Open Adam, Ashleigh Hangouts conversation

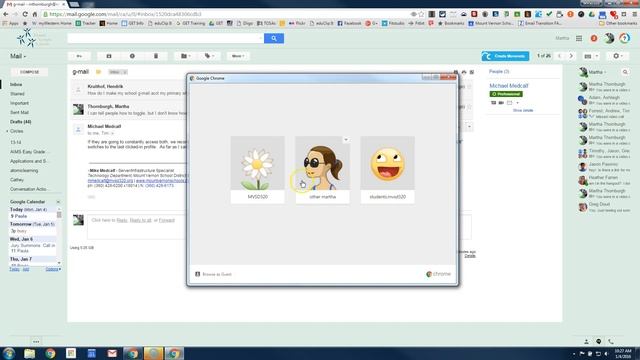click(604, 100)
